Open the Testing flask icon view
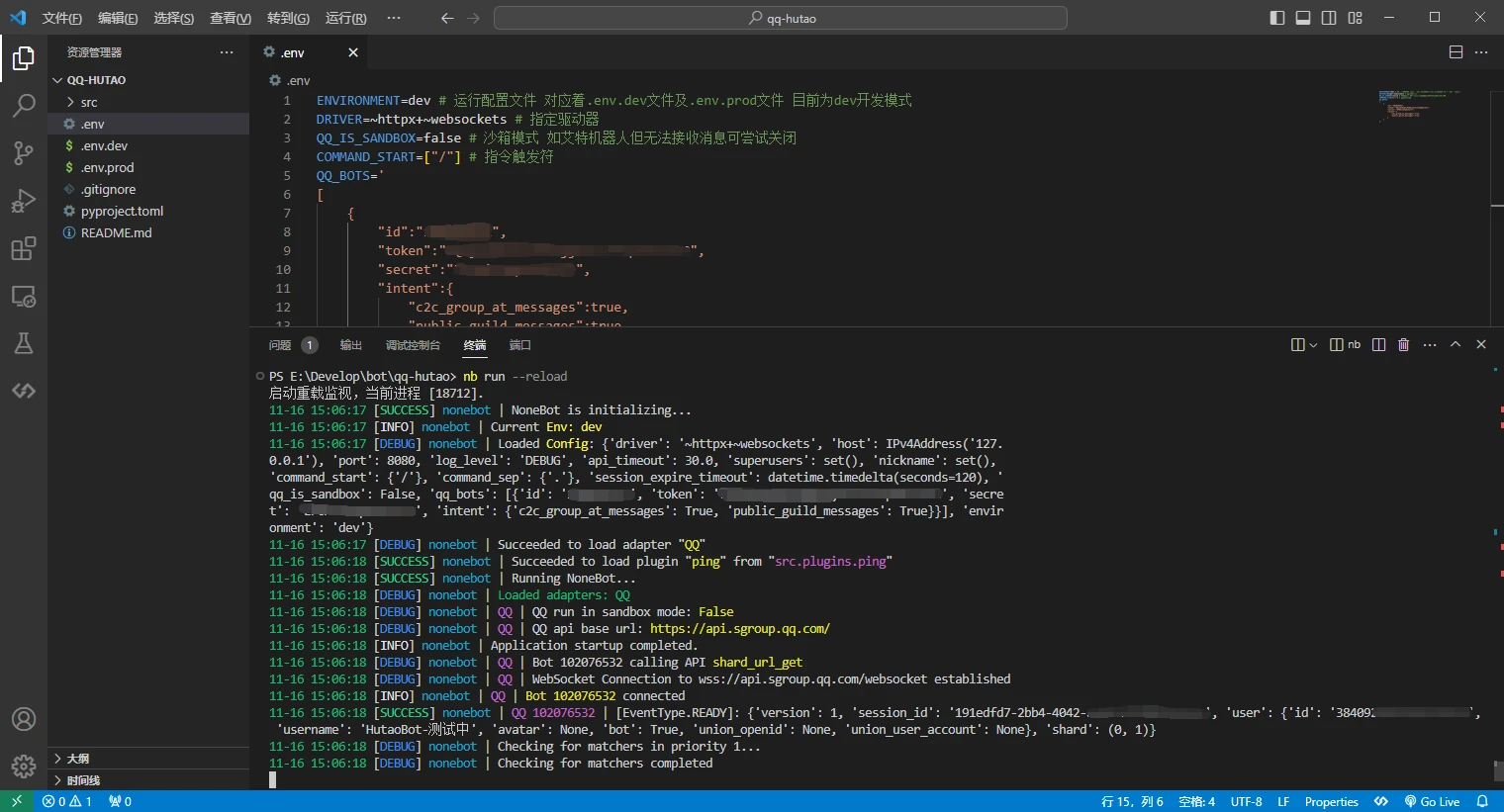The width and height of the screenshot is (1504, 812). (x=24, y=343)
